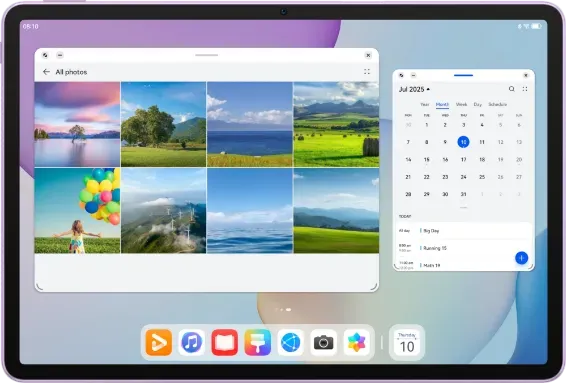Screen dimensions: 566x383
Task: Add a new event with the blue plus button
Action: coord(521,258)
